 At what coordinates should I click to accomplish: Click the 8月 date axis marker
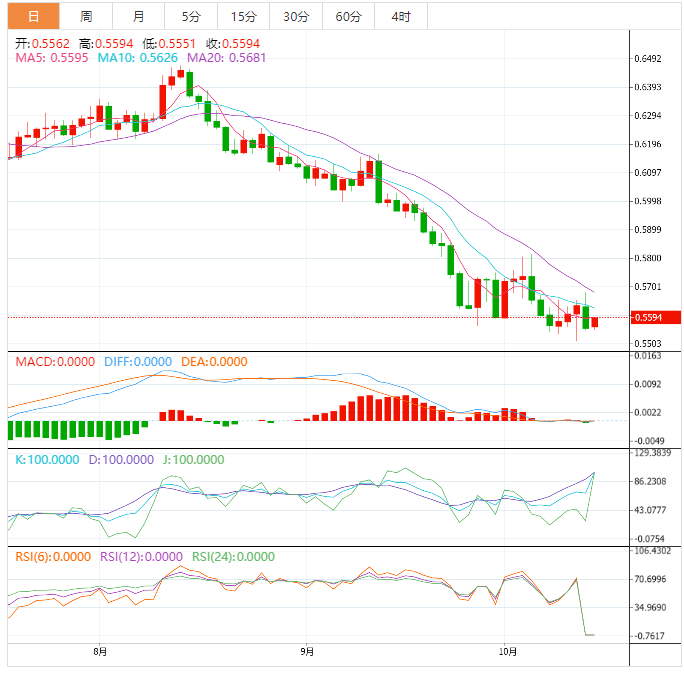[99, 652]
